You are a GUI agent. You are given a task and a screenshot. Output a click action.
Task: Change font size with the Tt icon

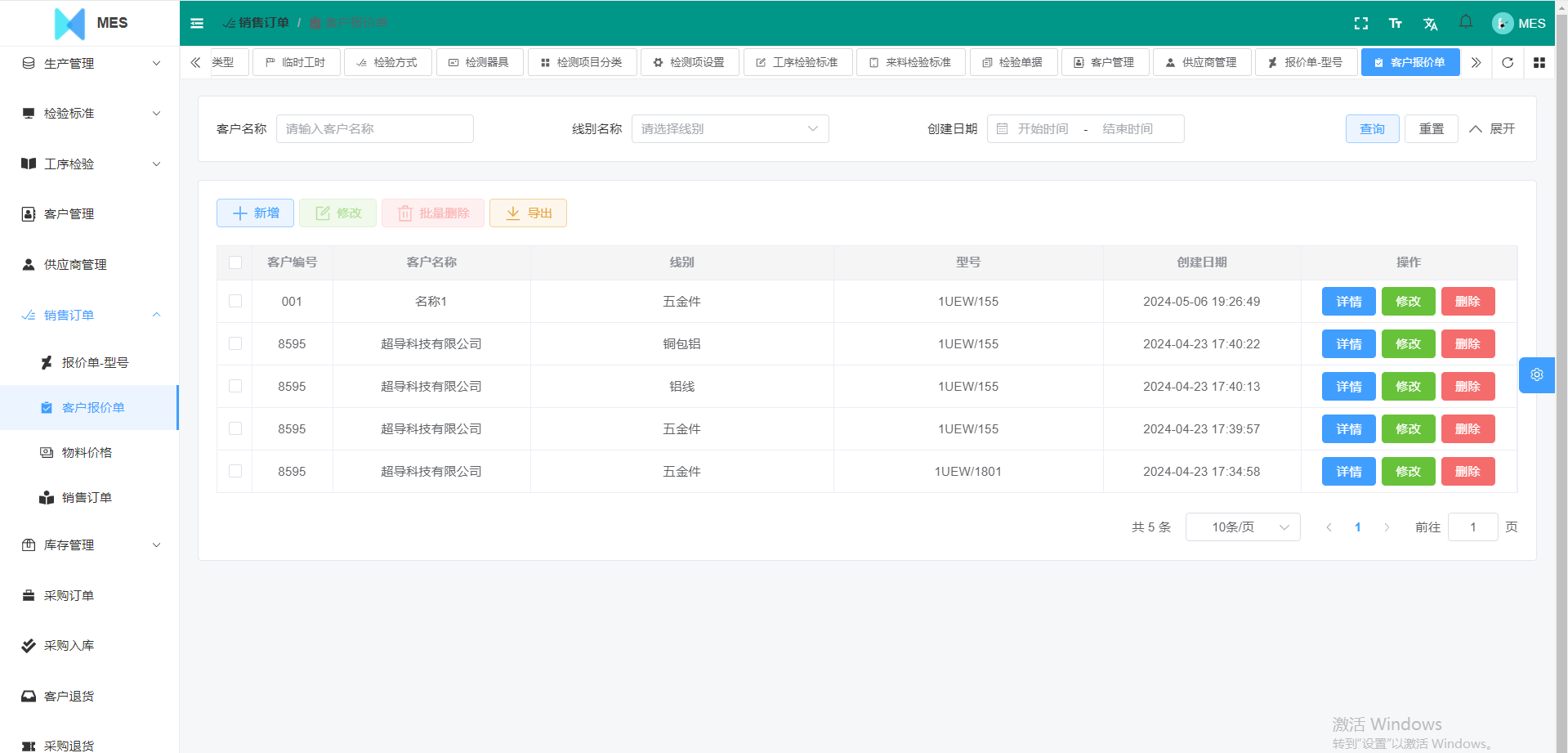tap(1396, 23)
